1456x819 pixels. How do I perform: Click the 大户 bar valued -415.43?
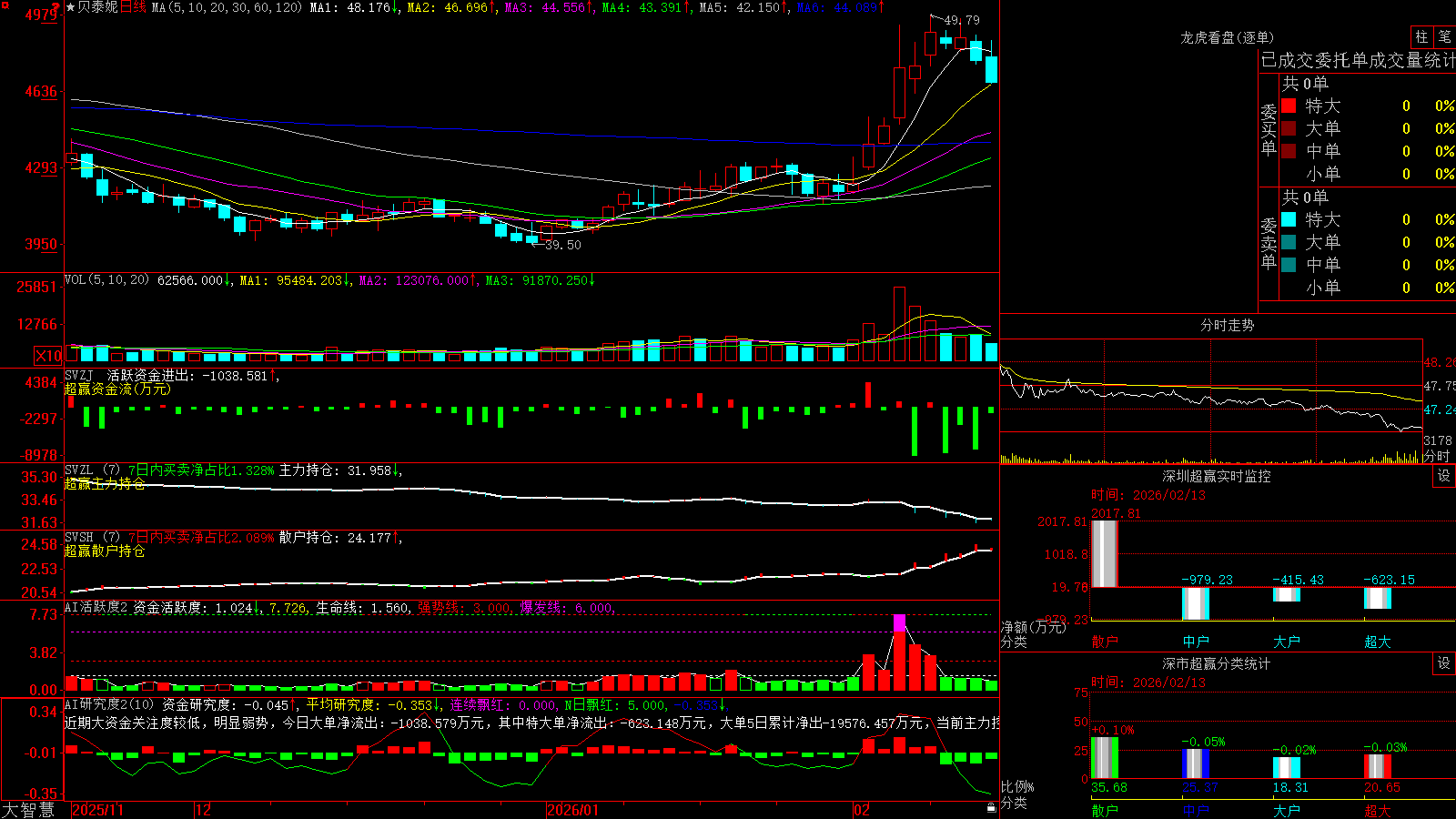coord(1286,595)
